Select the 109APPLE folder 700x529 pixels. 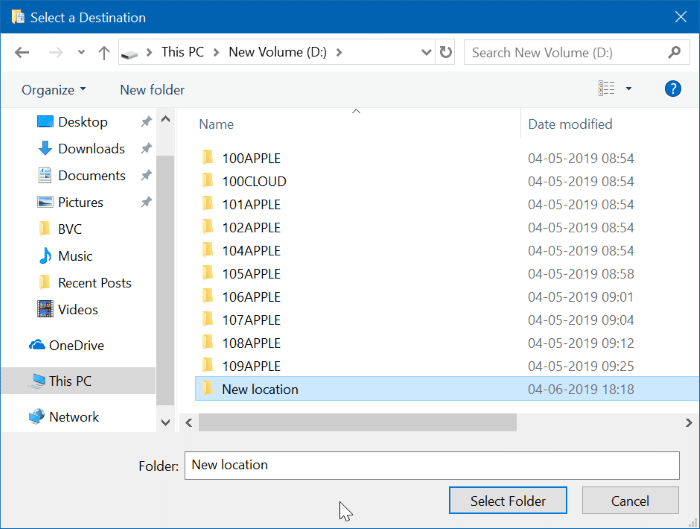point(251,367)
